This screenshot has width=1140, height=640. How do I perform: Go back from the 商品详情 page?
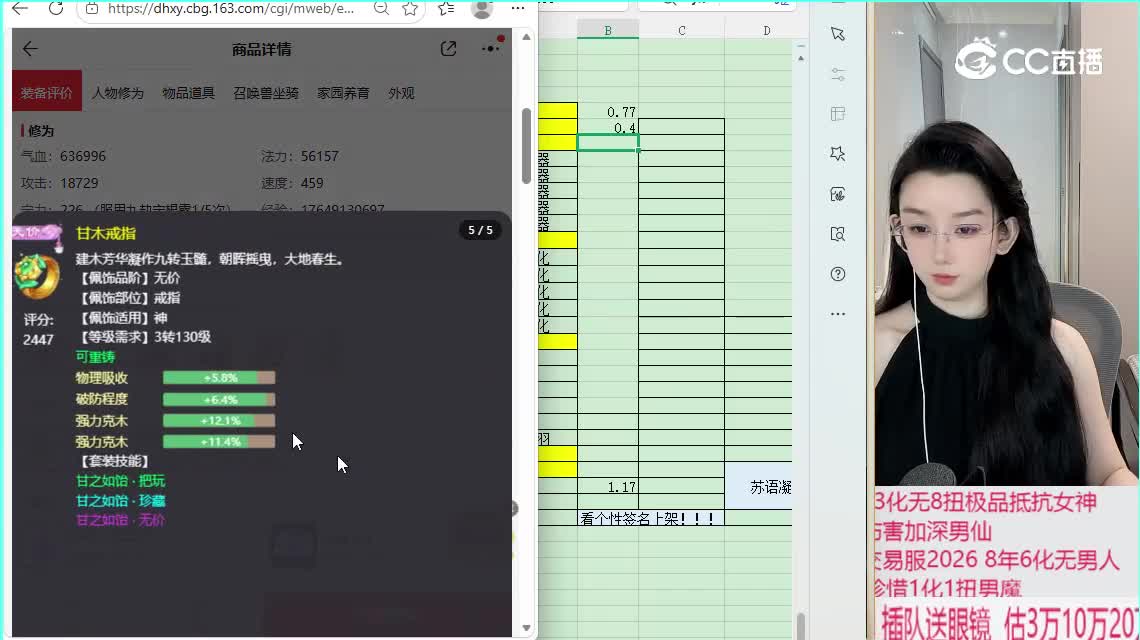pyautogui.click(x=30, y=49)
